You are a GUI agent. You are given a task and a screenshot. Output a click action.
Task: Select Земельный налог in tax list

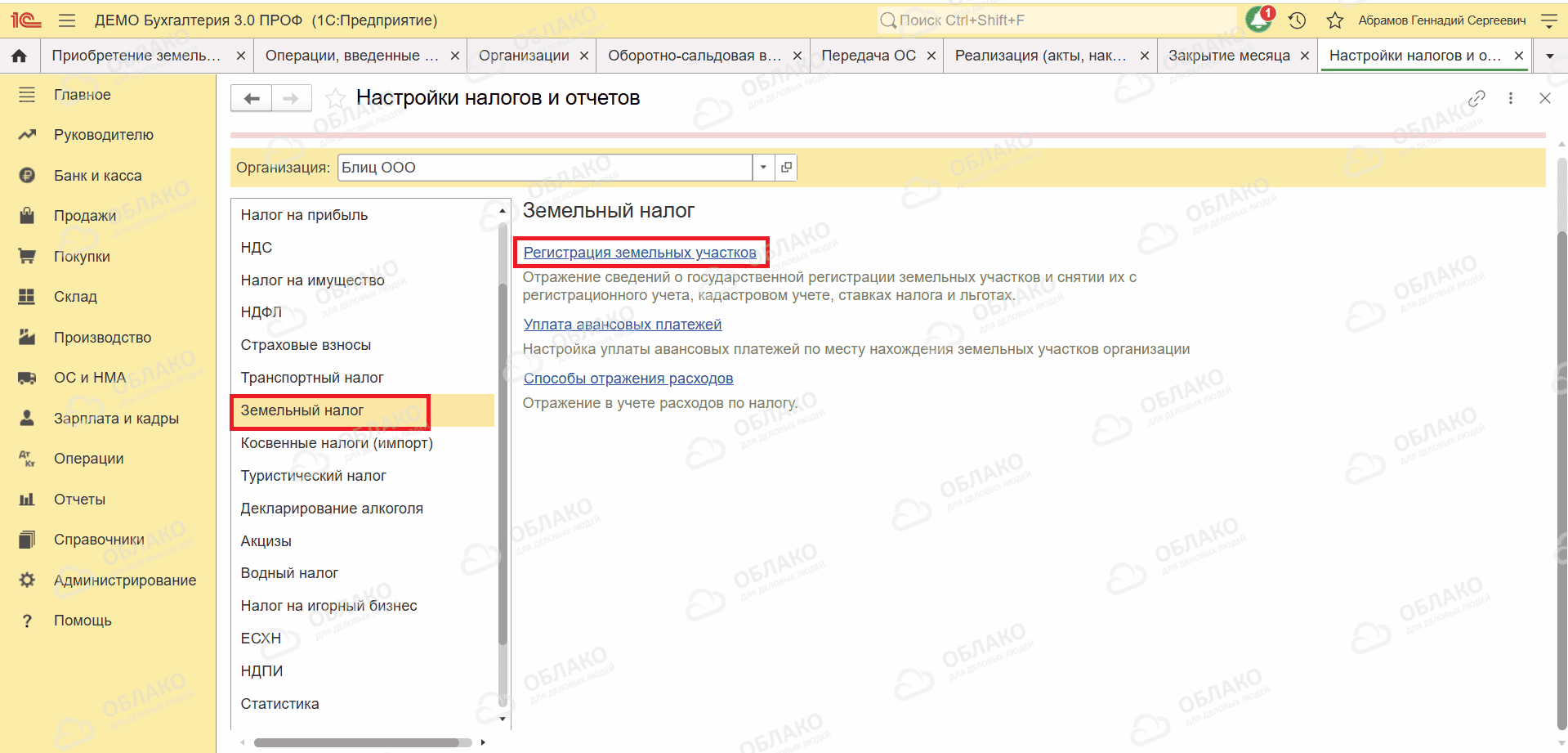tap(364, 410)
